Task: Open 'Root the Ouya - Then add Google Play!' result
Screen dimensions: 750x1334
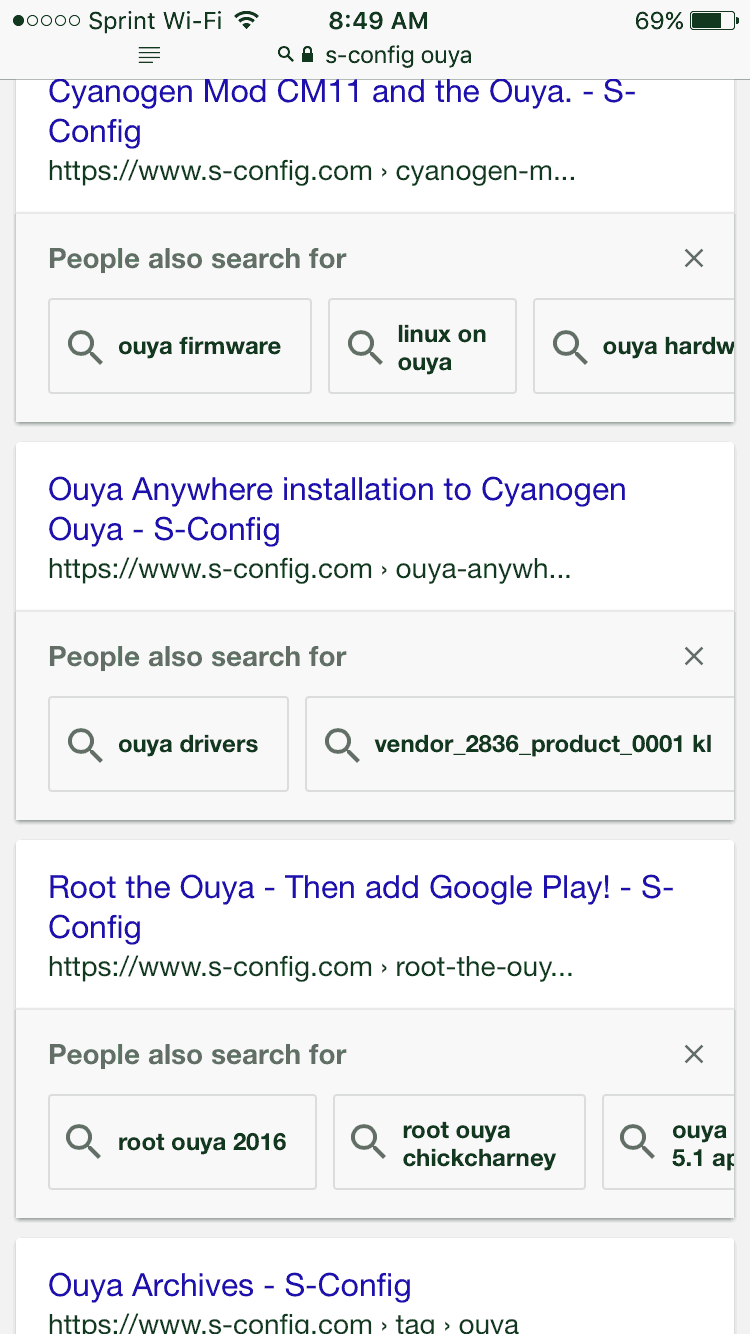Action: pos(361,907)
